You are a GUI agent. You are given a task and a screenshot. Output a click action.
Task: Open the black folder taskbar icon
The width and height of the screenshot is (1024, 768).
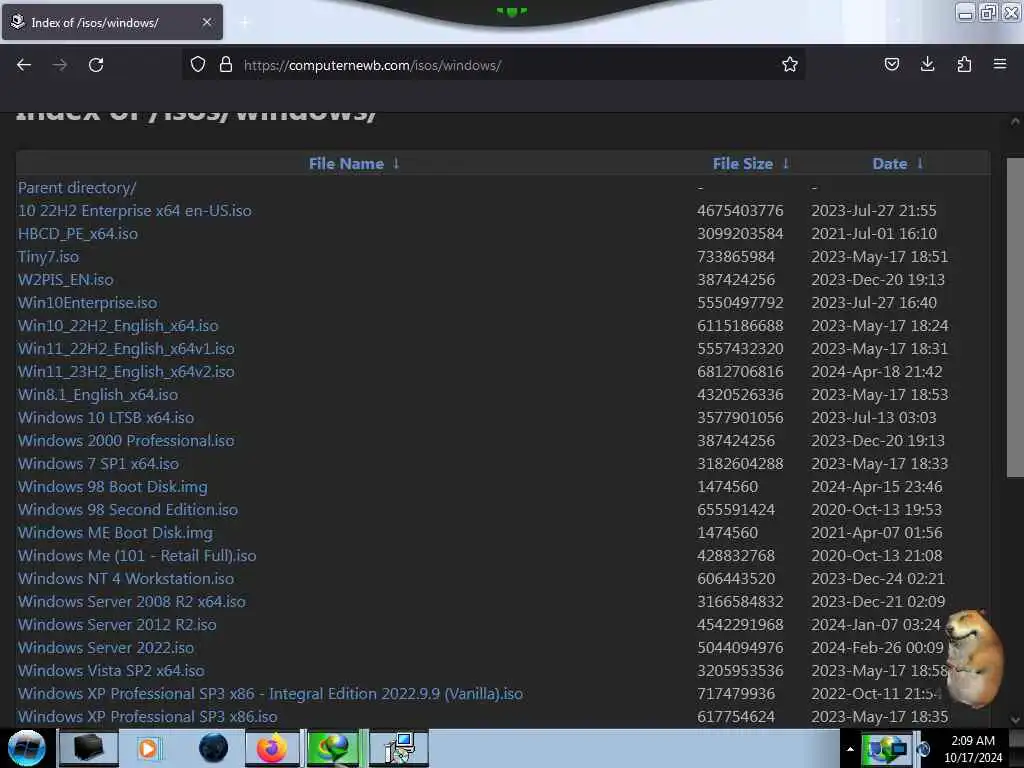point(88,748)
